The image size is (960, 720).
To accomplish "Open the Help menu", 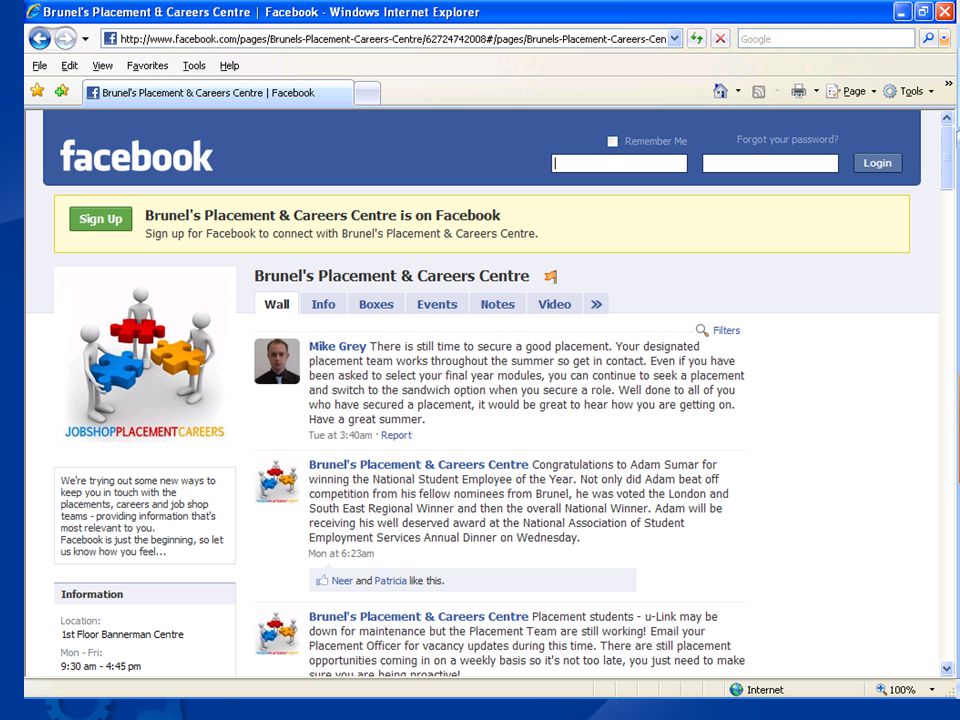I will pos(229,66).
